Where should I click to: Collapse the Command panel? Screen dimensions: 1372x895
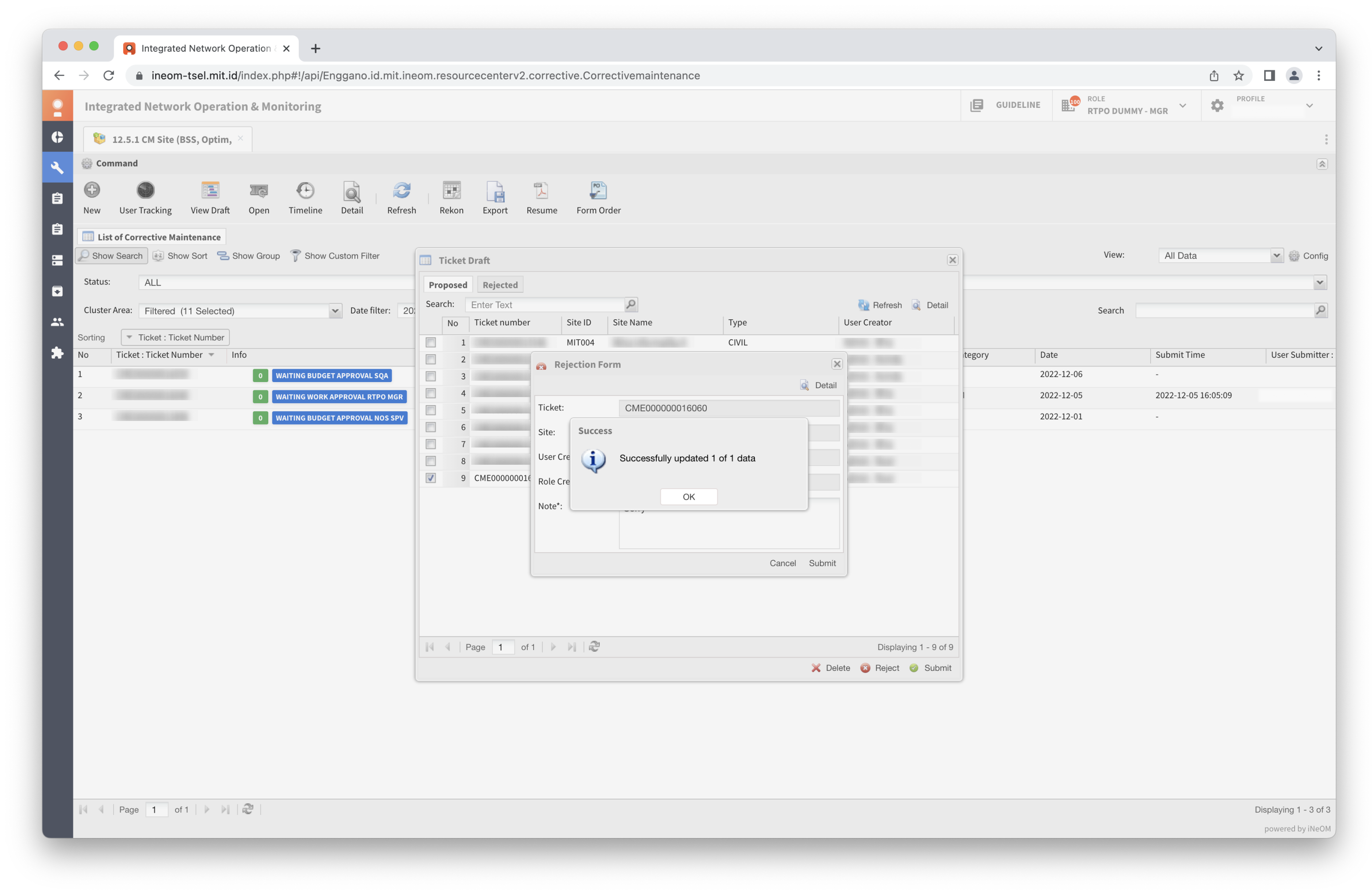point(1322,164)
